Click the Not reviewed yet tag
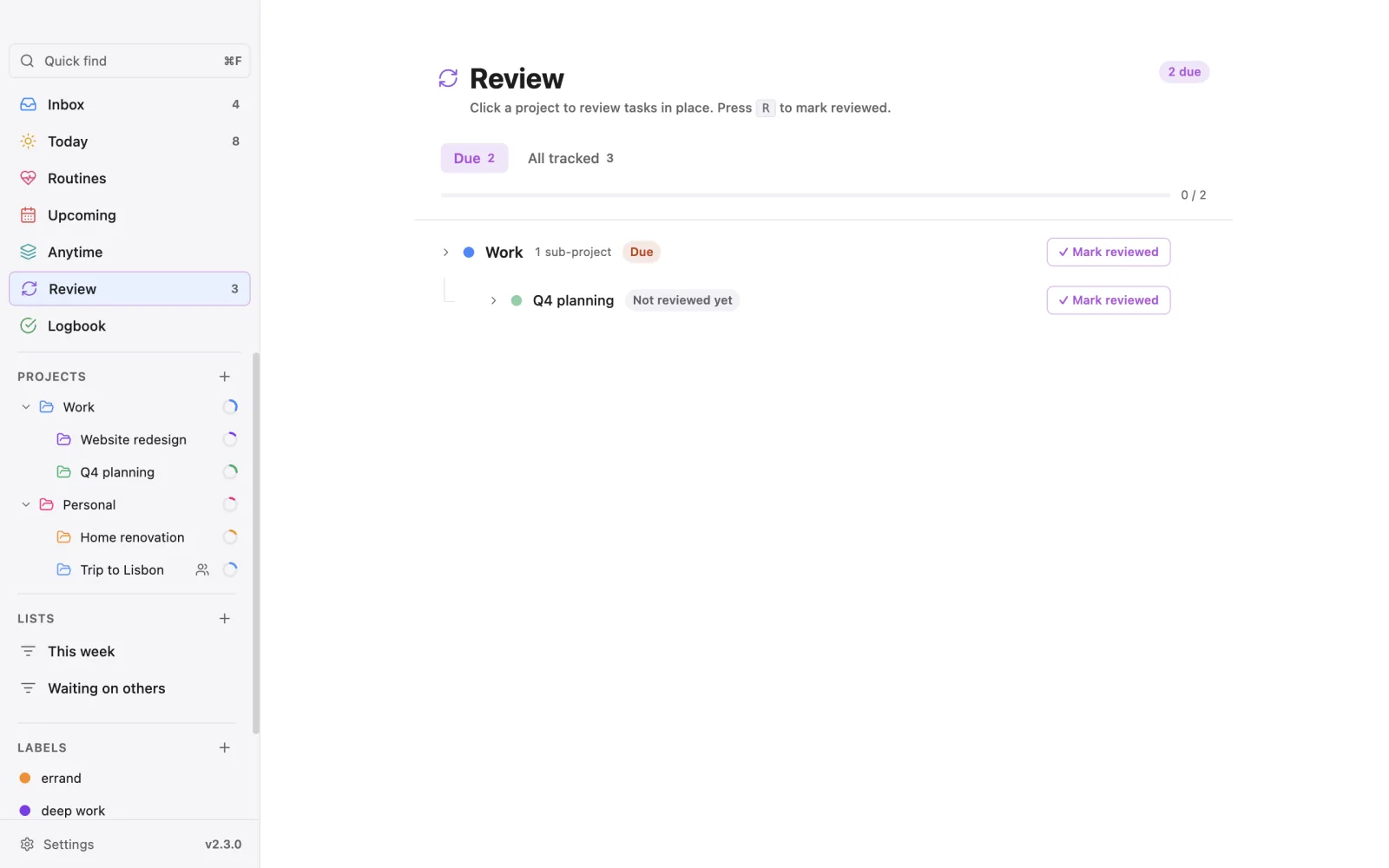The height and width of the screenshot is (868, 1389). coord(682,300)
